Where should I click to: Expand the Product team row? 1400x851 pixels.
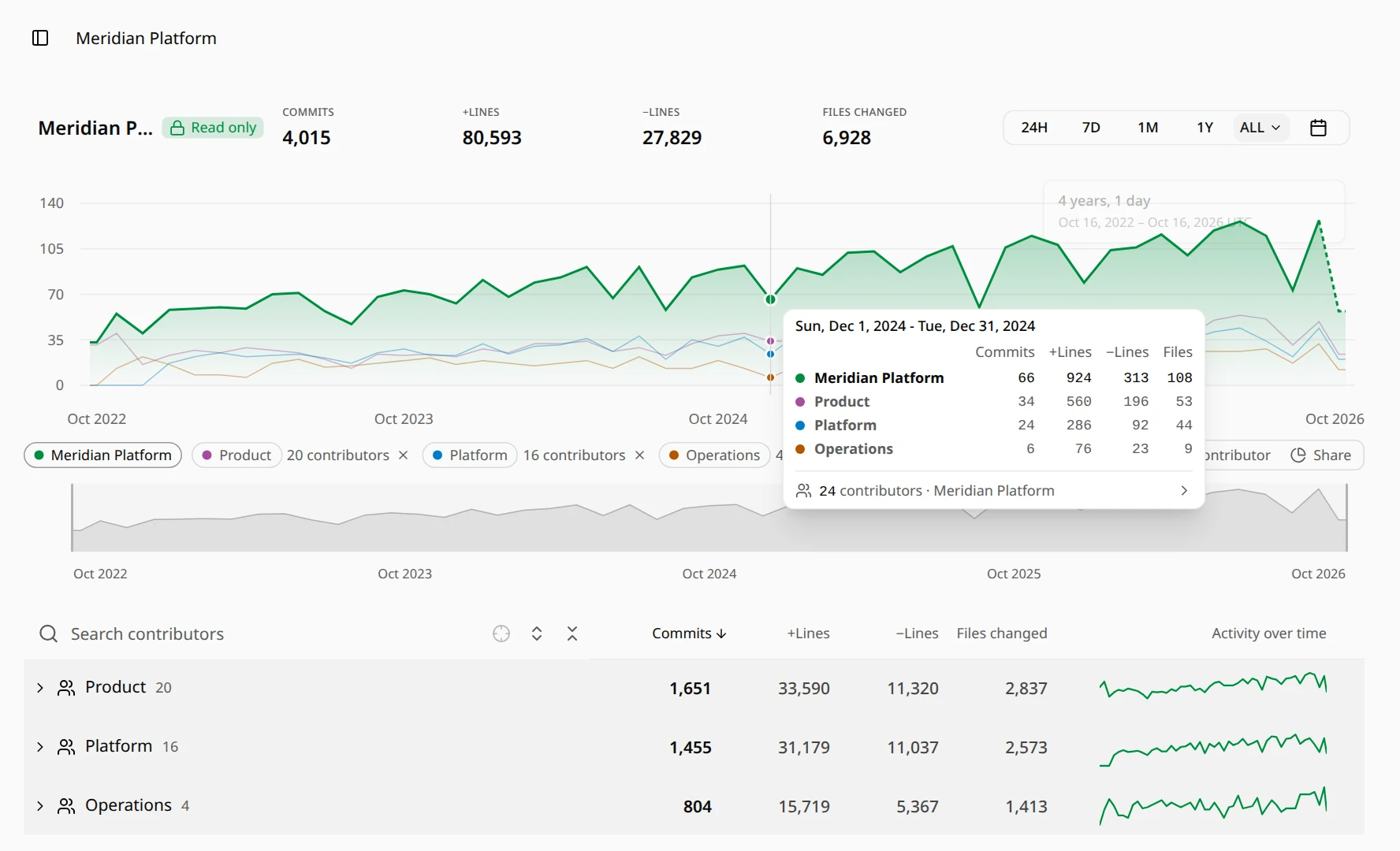[x=40, y=688]
